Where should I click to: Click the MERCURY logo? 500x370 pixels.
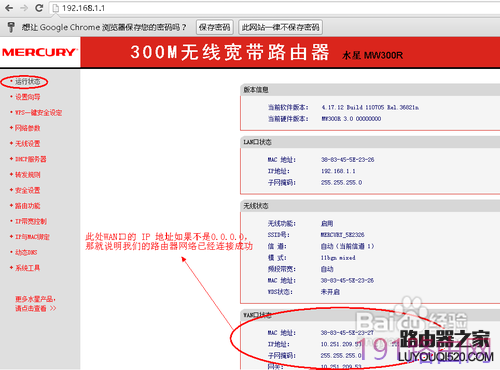[x=39, y=52]
